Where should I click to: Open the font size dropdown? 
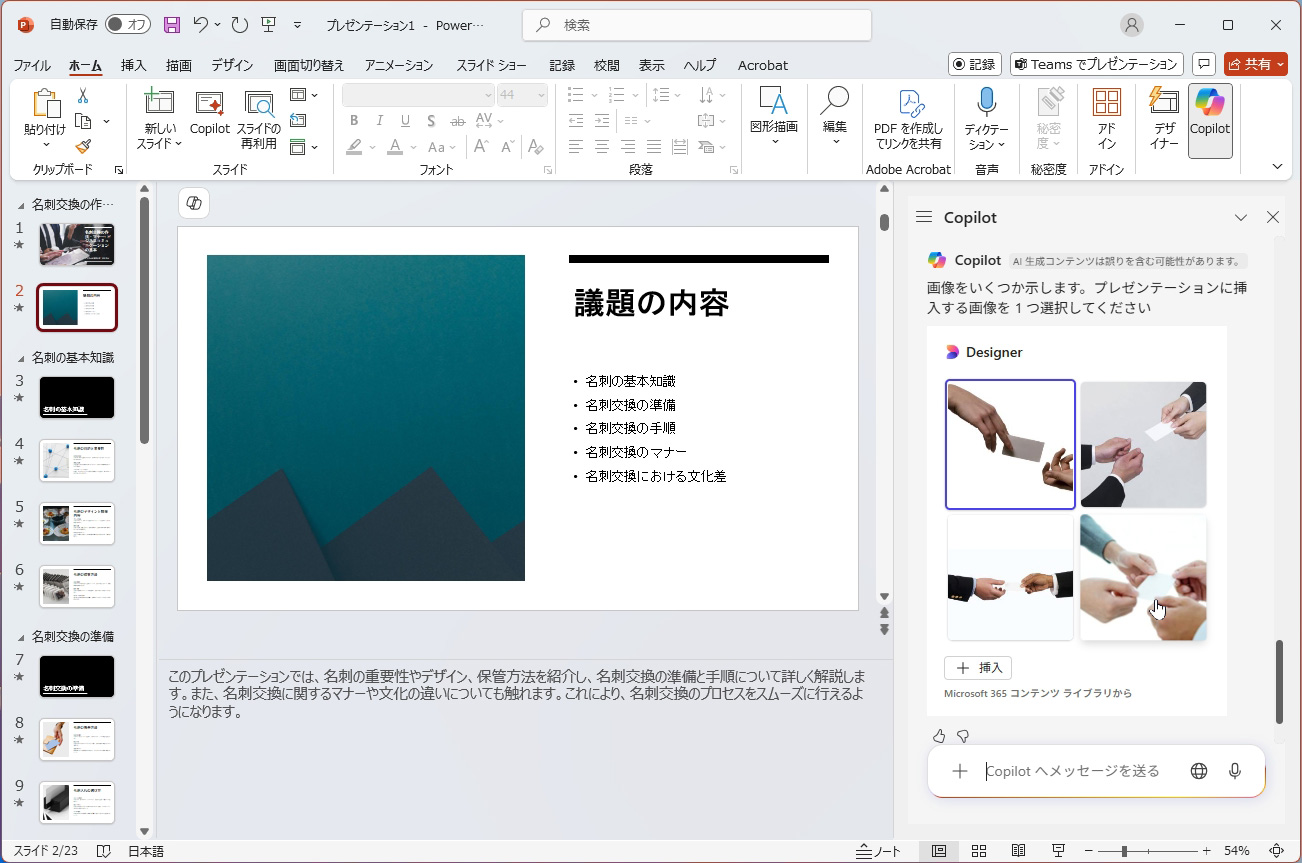(540, 95)
